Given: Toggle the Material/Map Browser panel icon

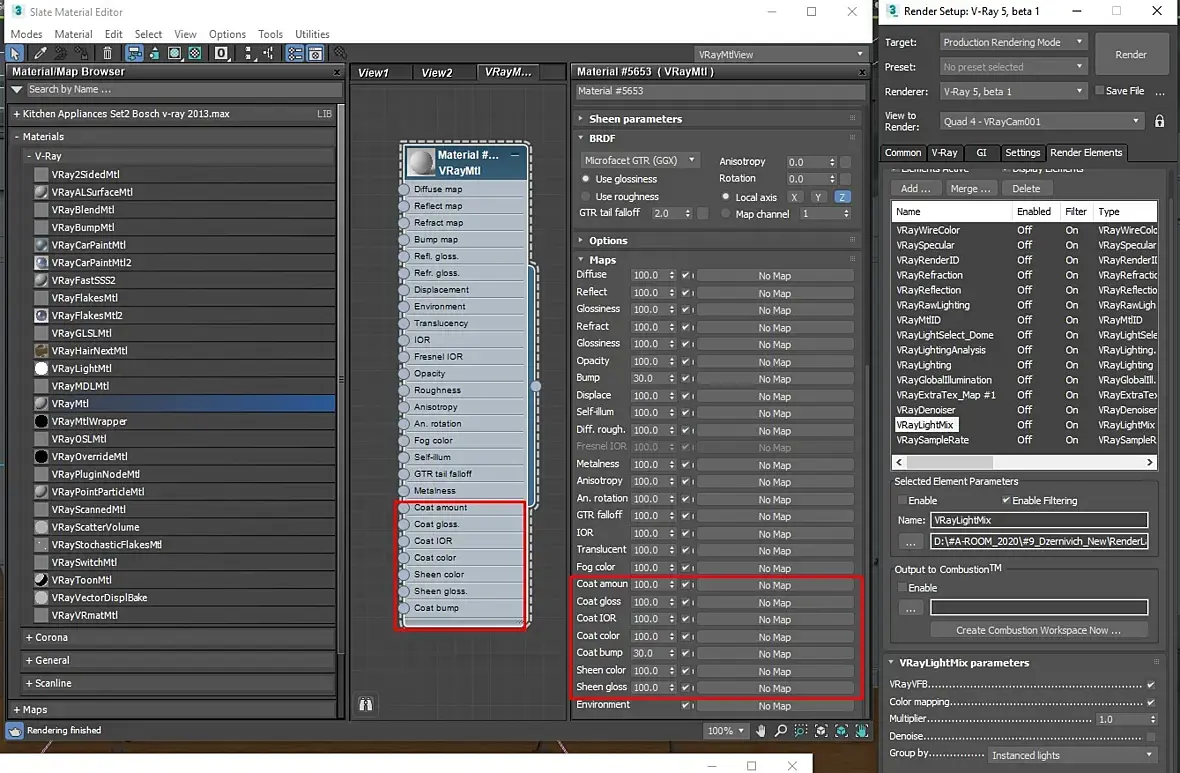Looking at the screenshot, I should [x=295, y=53].
